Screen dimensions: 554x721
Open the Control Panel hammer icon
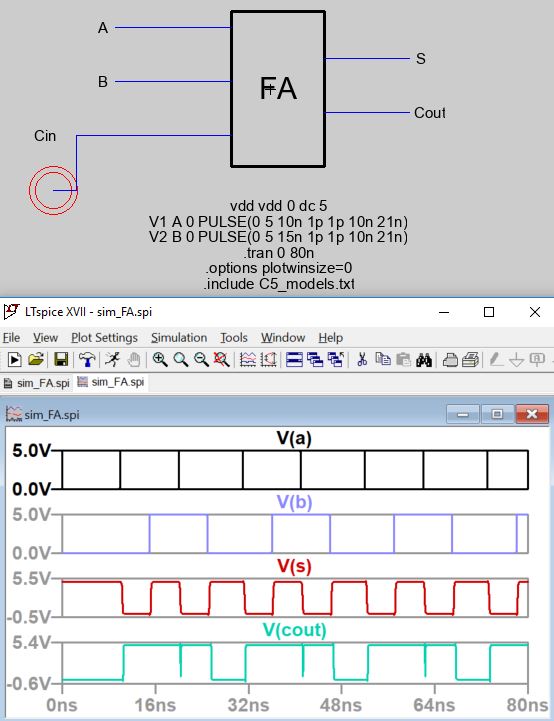click(x=87, y=360)
